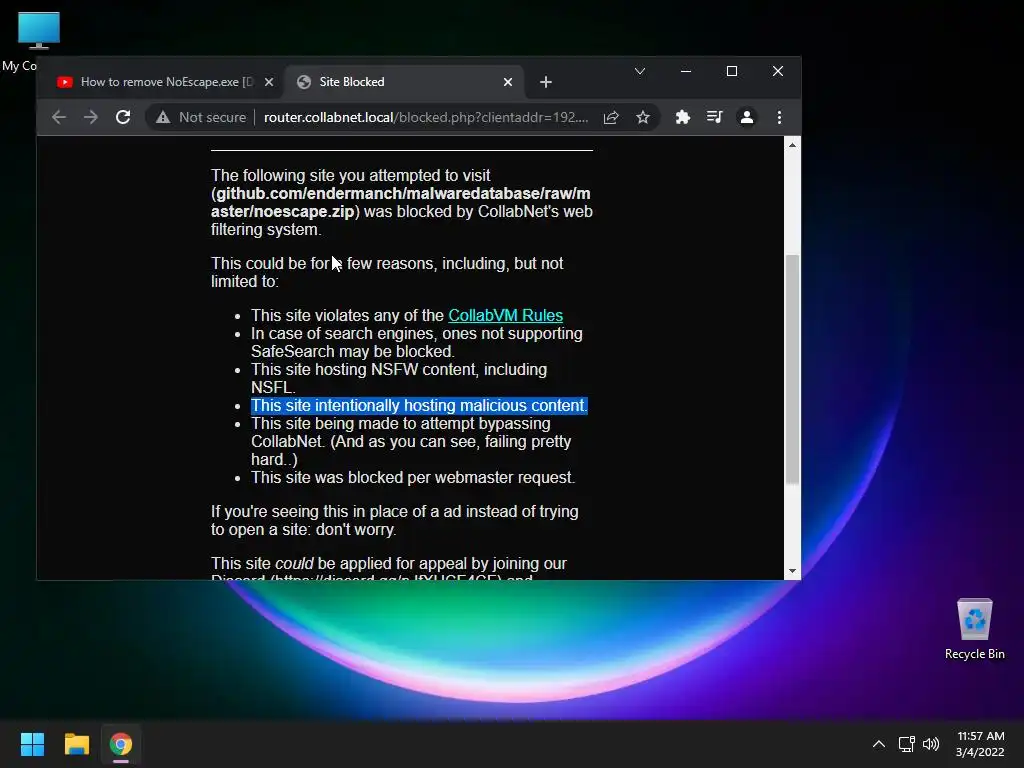Open a new tab with plus button
Screen dimensions: 1024x768
[x=546, y=82]
